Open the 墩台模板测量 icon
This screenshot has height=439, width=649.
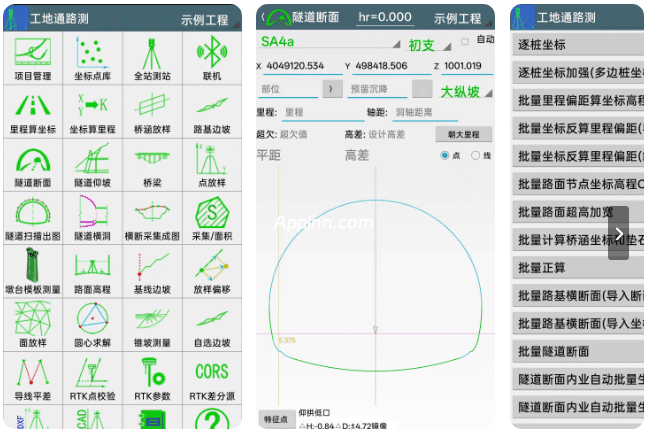pyautogui.click(x=33, y=271)
